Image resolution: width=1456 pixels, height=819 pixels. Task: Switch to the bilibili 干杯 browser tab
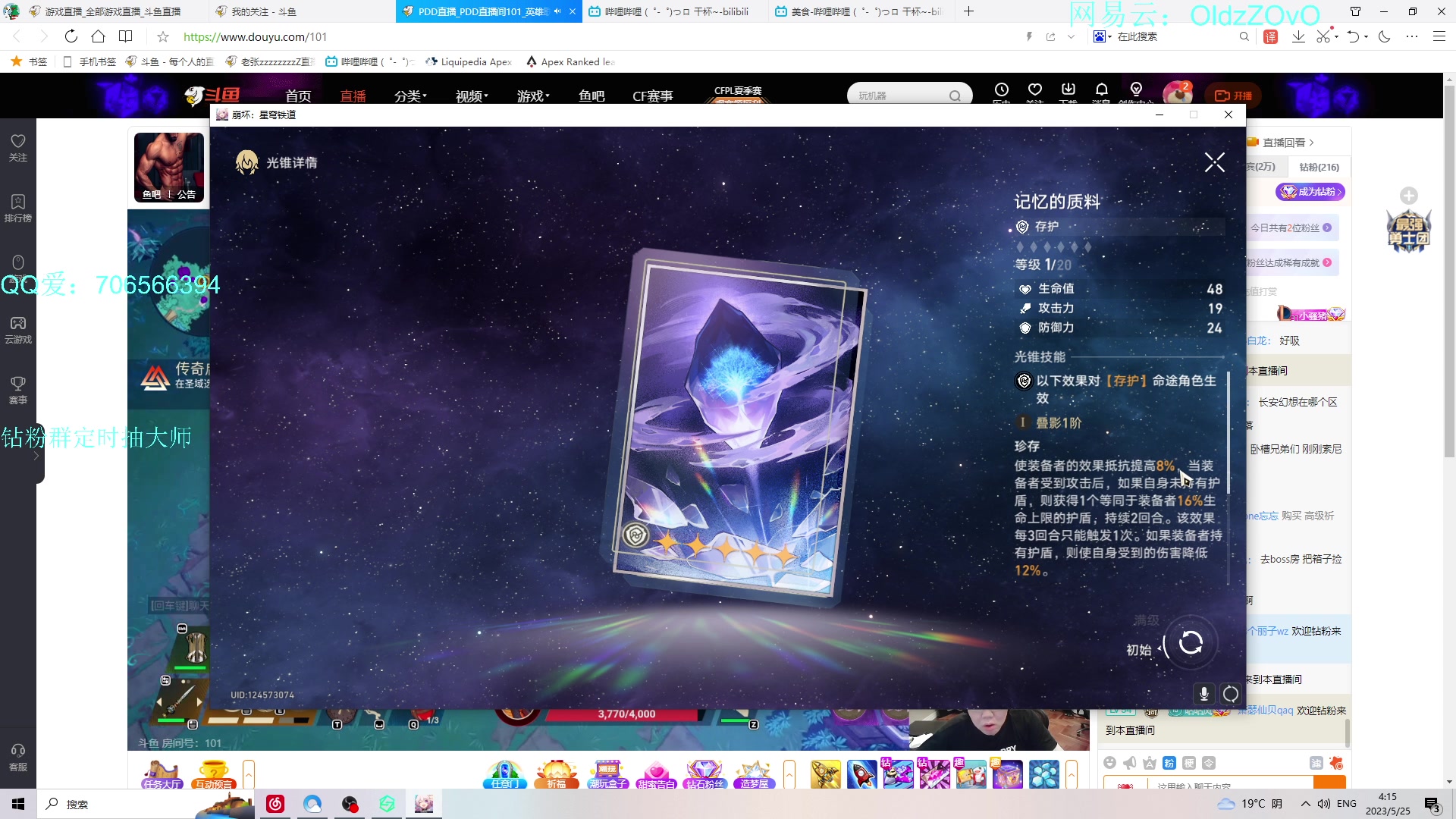coord(676,11)
